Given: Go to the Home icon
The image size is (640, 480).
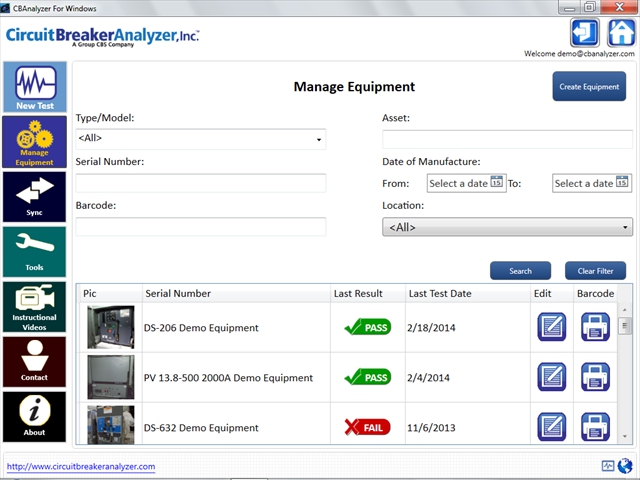Looking at the screenshot, I should 621,33.
